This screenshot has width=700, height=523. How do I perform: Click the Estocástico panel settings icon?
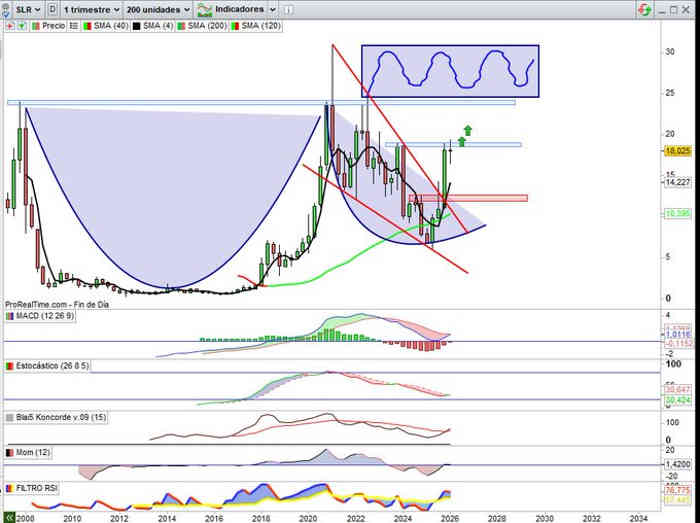click(x=9, y=367)
